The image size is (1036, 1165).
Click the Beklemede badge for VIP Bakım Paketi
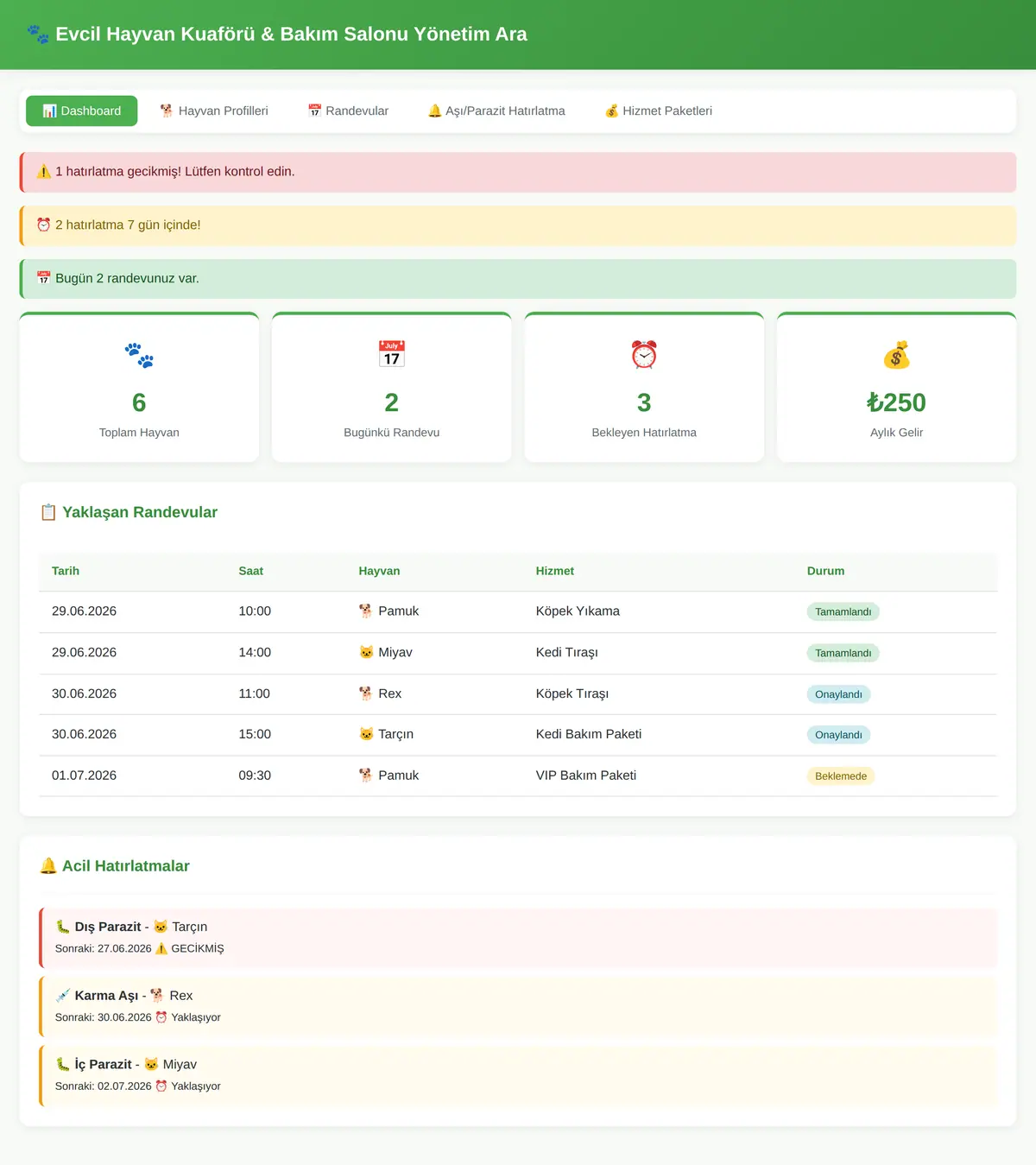coord(841,776)
